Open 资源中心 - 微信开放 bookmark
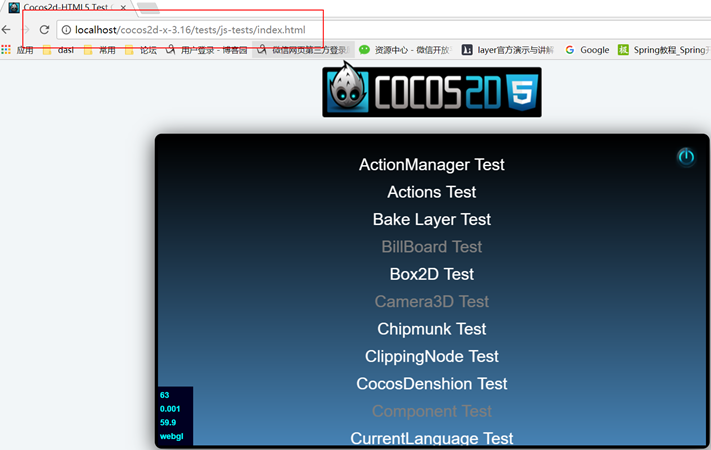This screenshot has height=450, width=711. click(404, 50)
